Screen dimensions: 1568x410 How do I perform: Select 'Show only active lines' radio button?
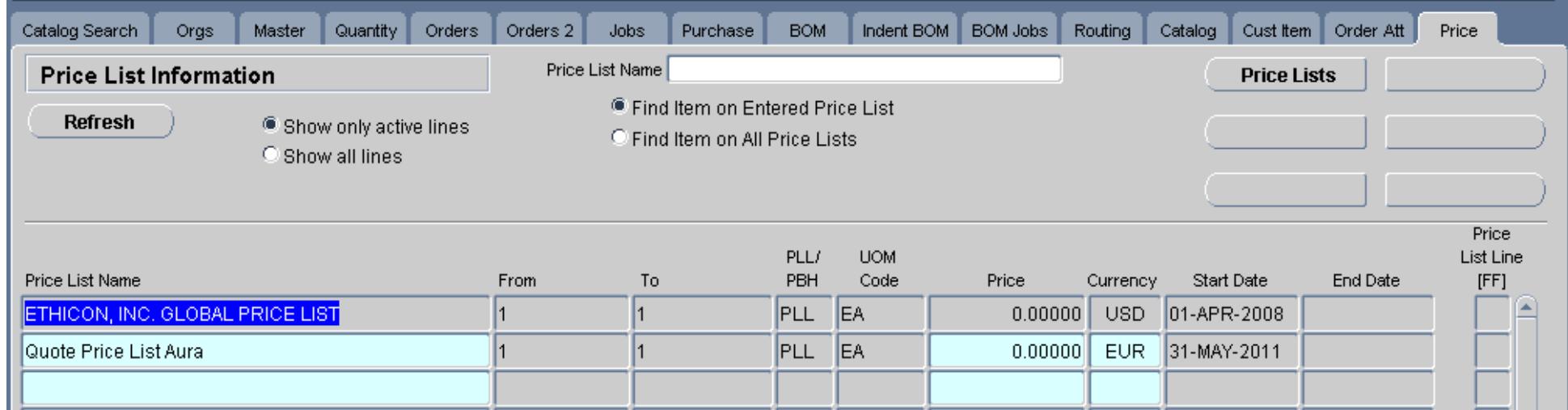coord(271,126)
